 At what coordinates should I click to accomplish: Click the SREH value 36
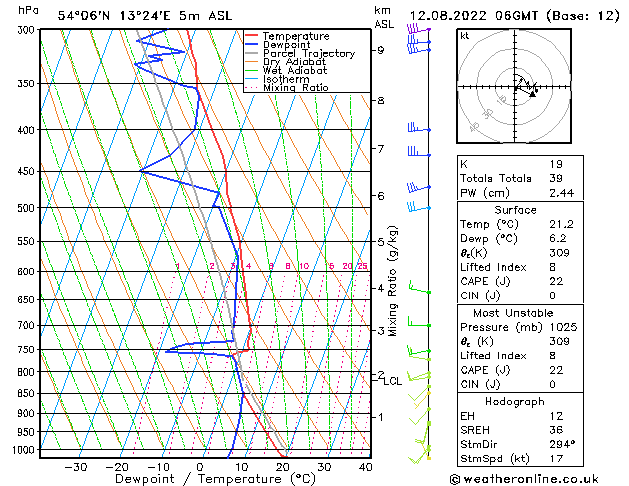click(x=556, y=430)
